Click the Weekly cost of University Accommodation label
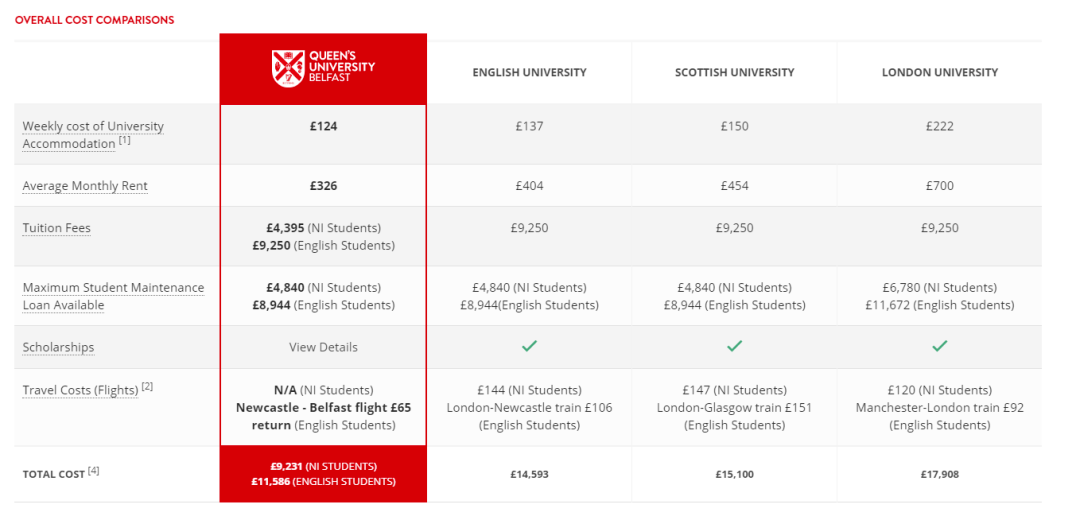Image resolution: width=1080 pixels, height=516 pixels. [93, 135]
